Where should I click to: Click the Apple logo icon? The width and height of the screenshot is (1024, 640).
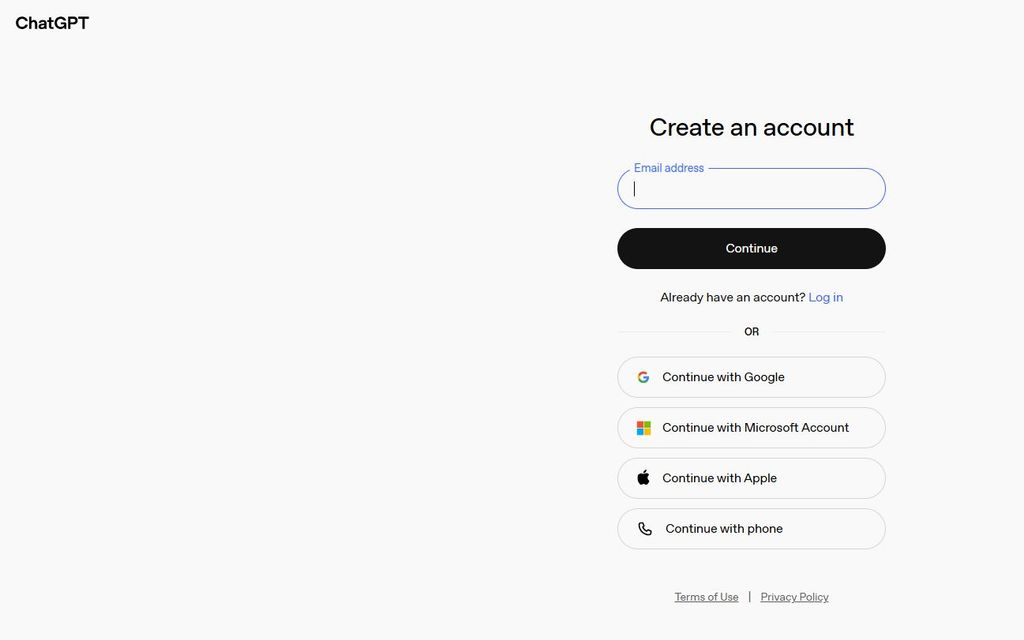click(643, 478)
